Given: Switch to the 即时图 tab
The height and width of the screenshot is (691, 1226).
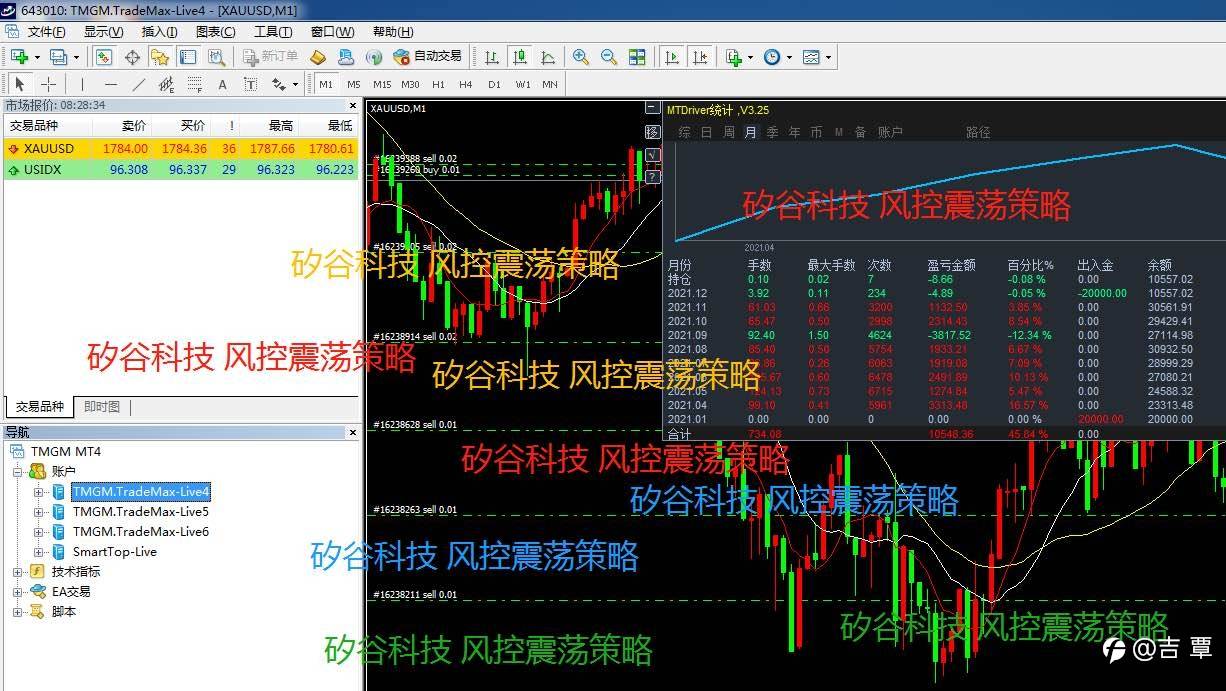Looking at the screenshot, I should [102, 407].
